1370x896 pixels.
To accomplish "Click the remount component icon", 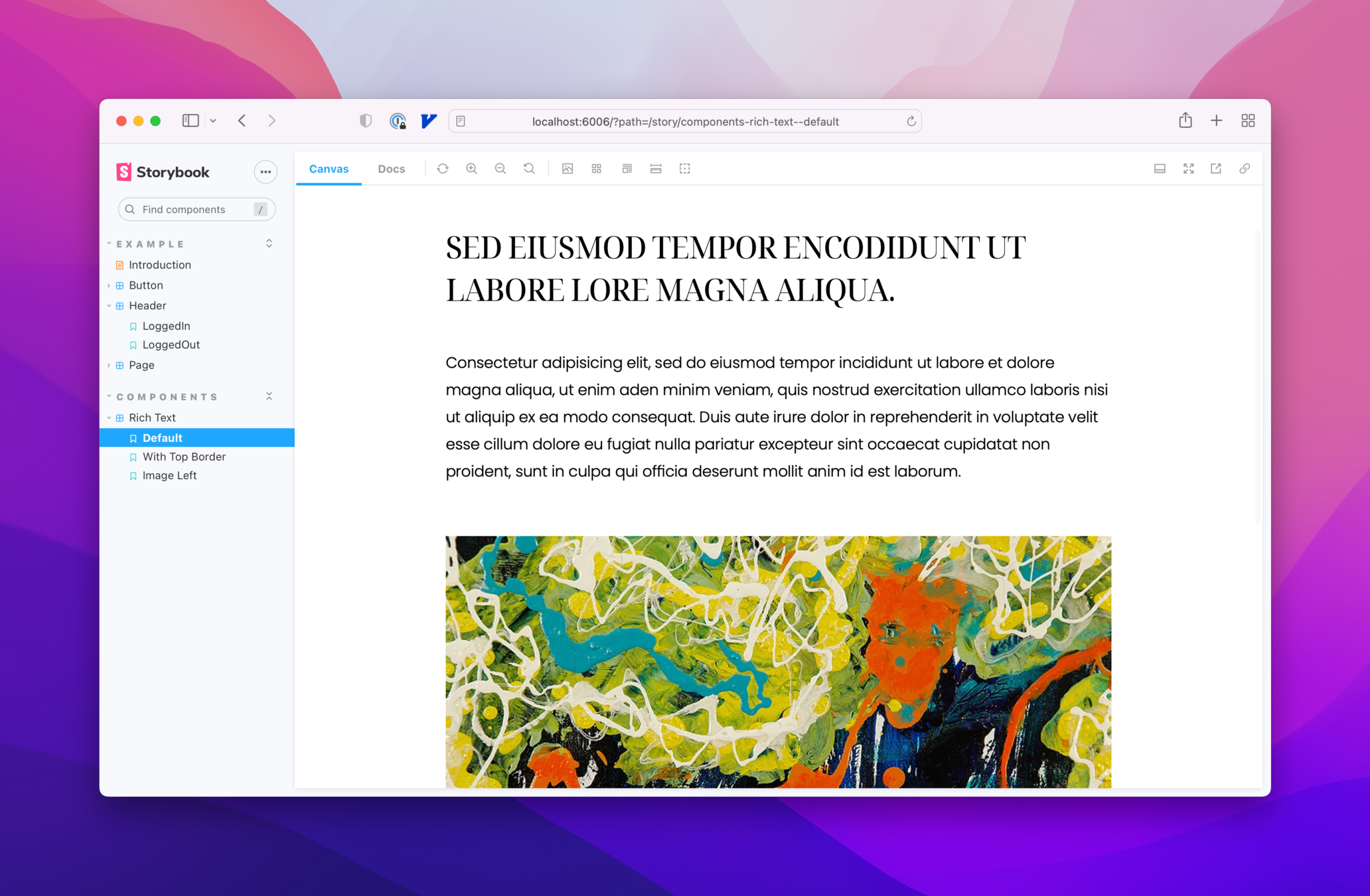I will click(443, 169).
